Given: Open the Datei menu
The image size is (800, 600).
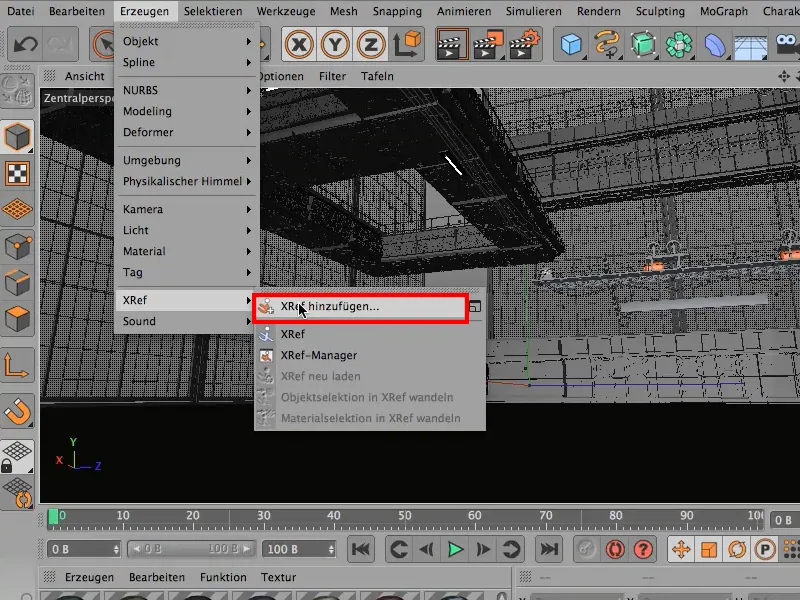Looking at the screenshot, I should [x=21, y=11].
